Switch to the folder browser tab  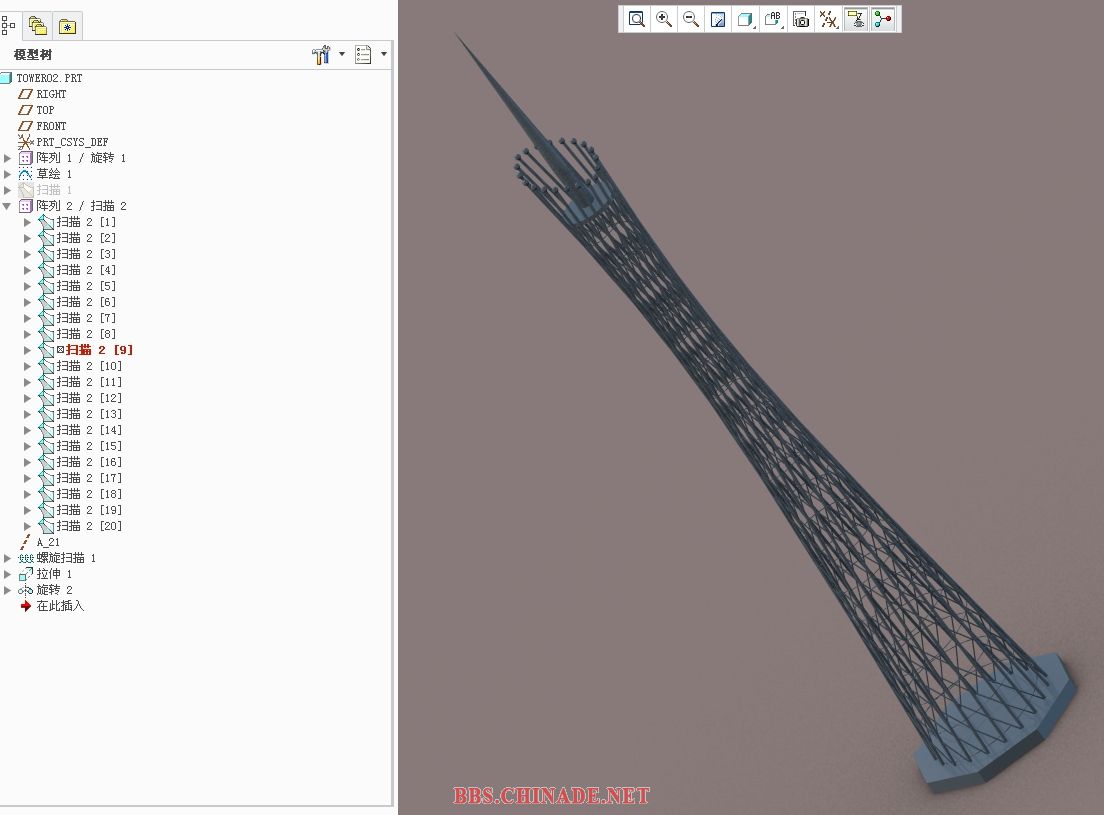37,27
